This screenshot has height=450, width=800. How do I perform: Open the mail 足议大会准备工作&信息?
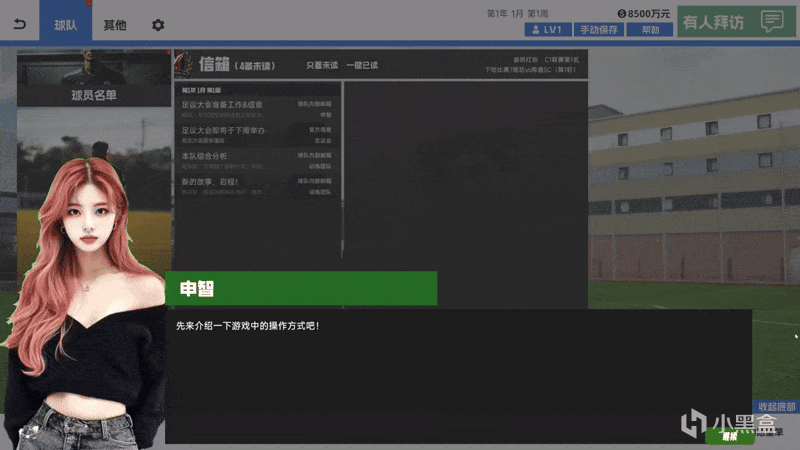[257, 109]
